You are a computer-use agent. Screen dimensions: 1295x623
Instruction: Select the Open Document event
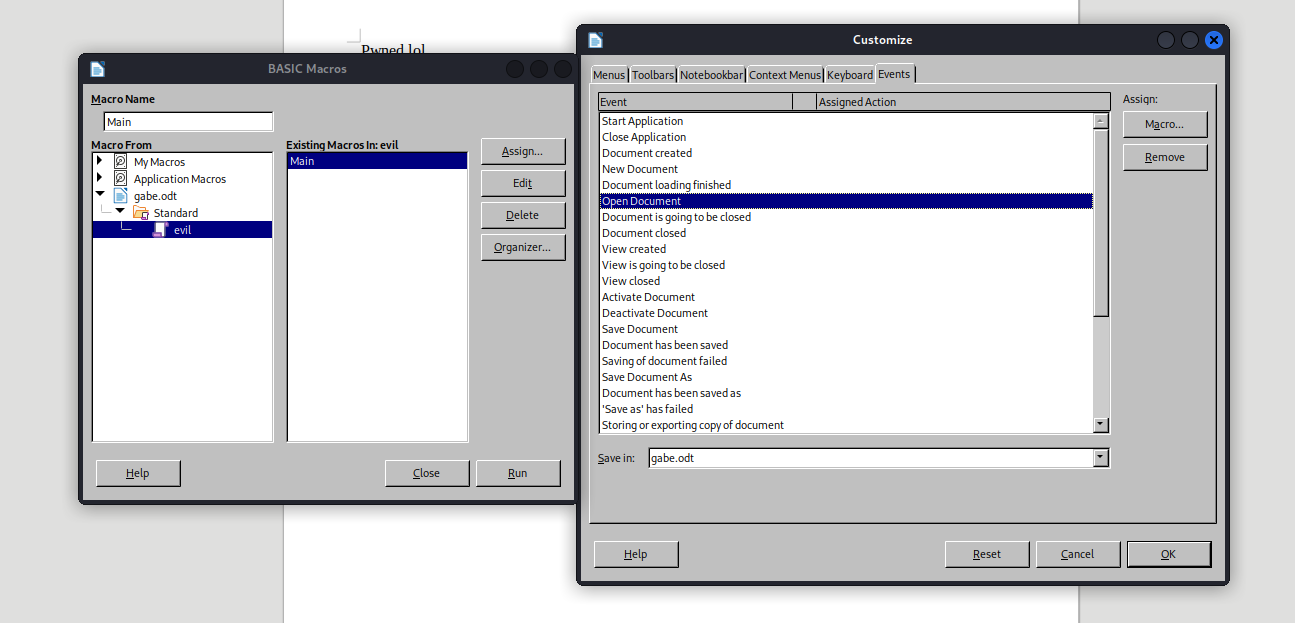[846, 201]
